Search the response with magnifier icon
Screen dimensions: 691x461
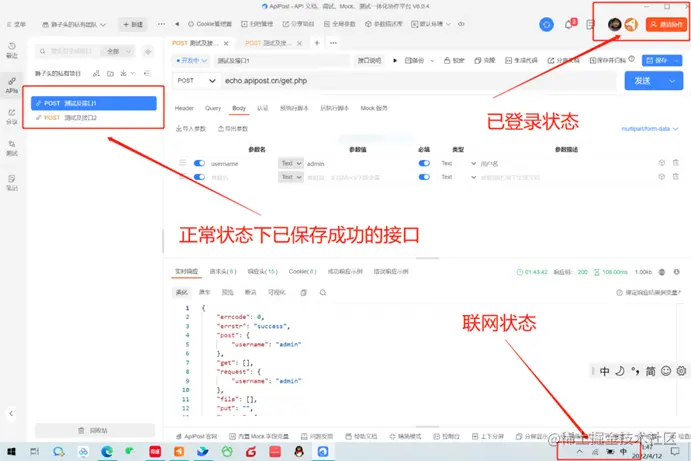tap(323, 292)
